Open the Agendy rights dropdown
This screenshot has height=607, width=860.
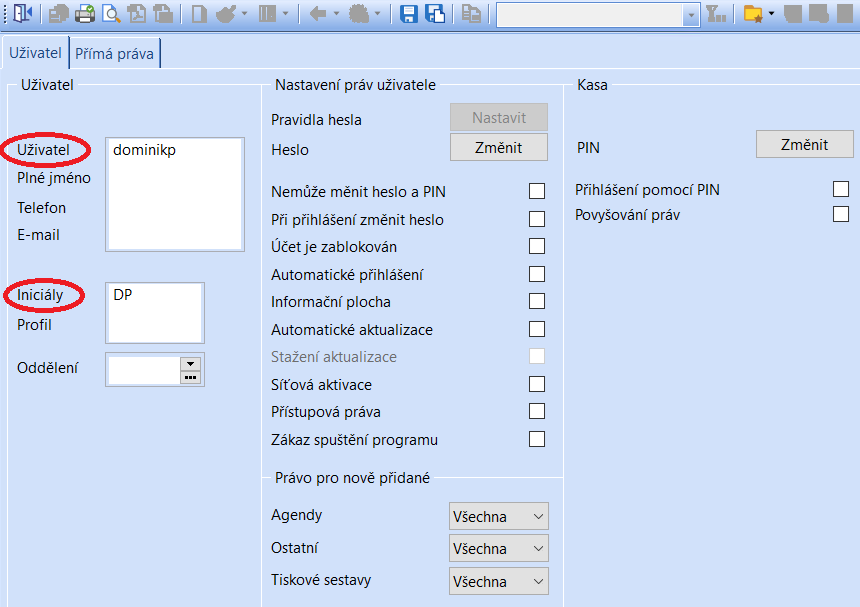(x=499, y=516)
